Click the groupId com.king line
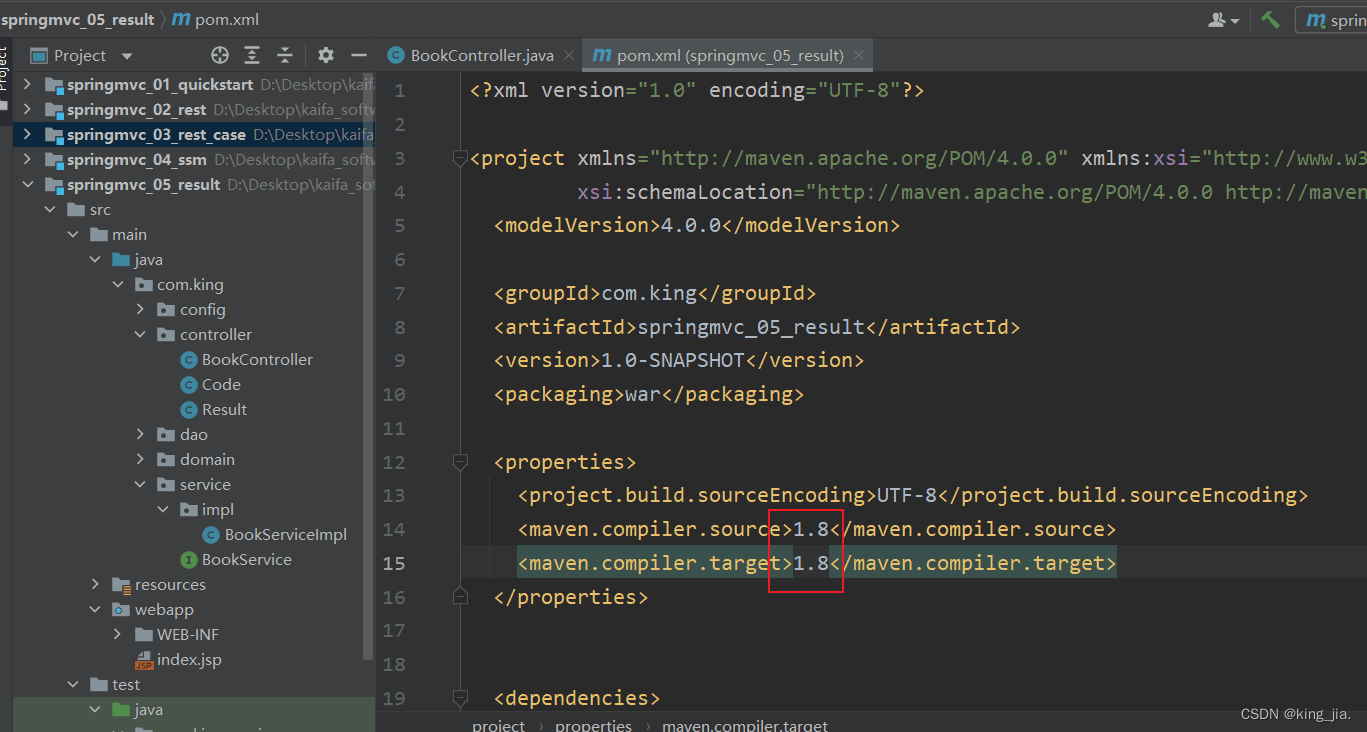Image resolution: width=1367 pixels, height=732 pixels. point(655,293)
